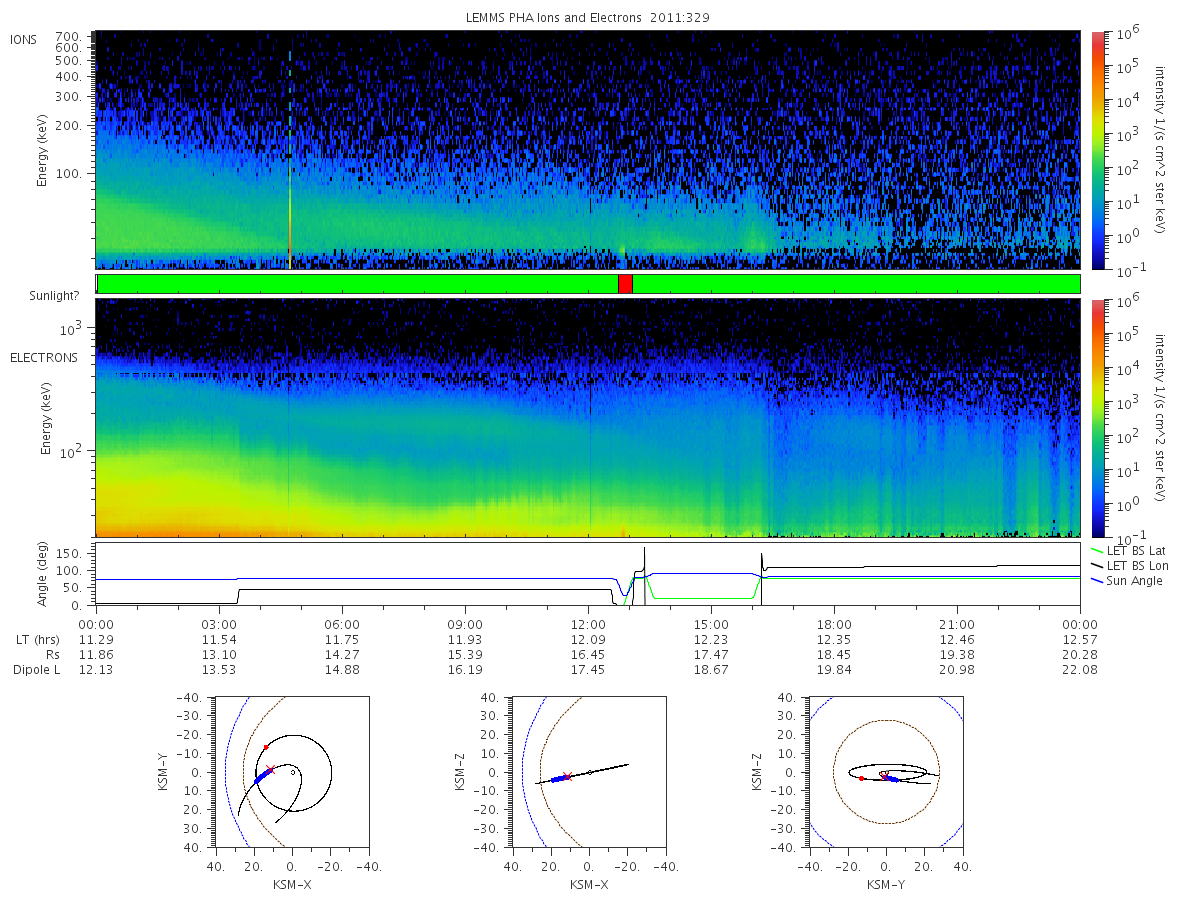Screen dimensions: 1200x900
Task: Open the KSM-Y versus KSM-Z orbit plot
Action: [885, 772]
